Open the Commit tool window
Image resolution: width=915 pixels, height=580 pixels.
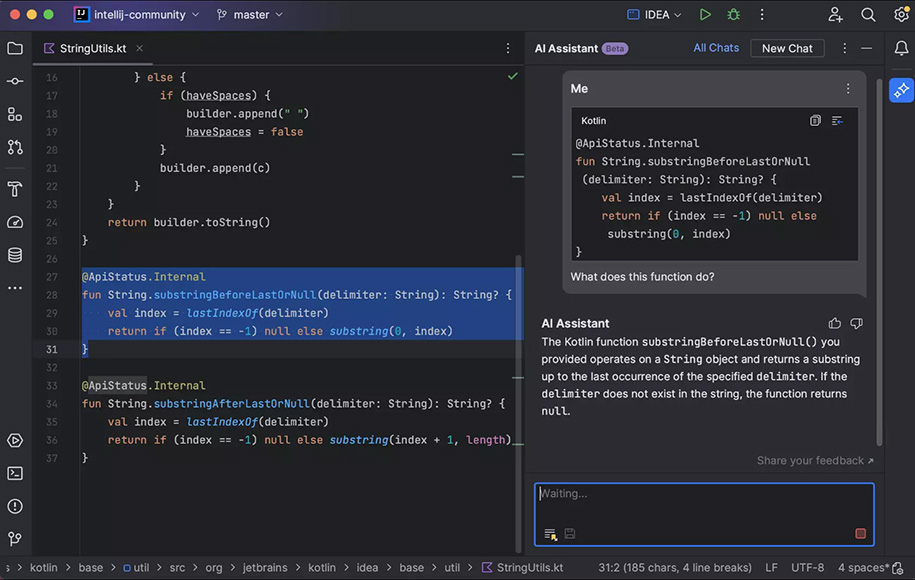(x=15, y=81)
